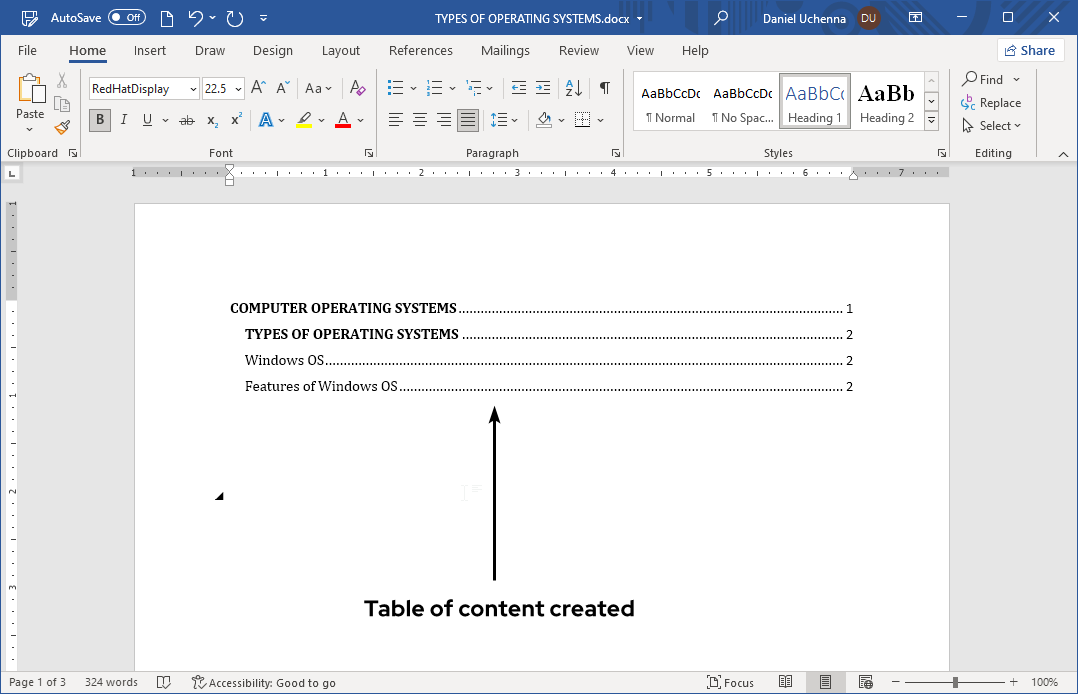
Task: Open the Sort dialog
Action: point(572,88)
